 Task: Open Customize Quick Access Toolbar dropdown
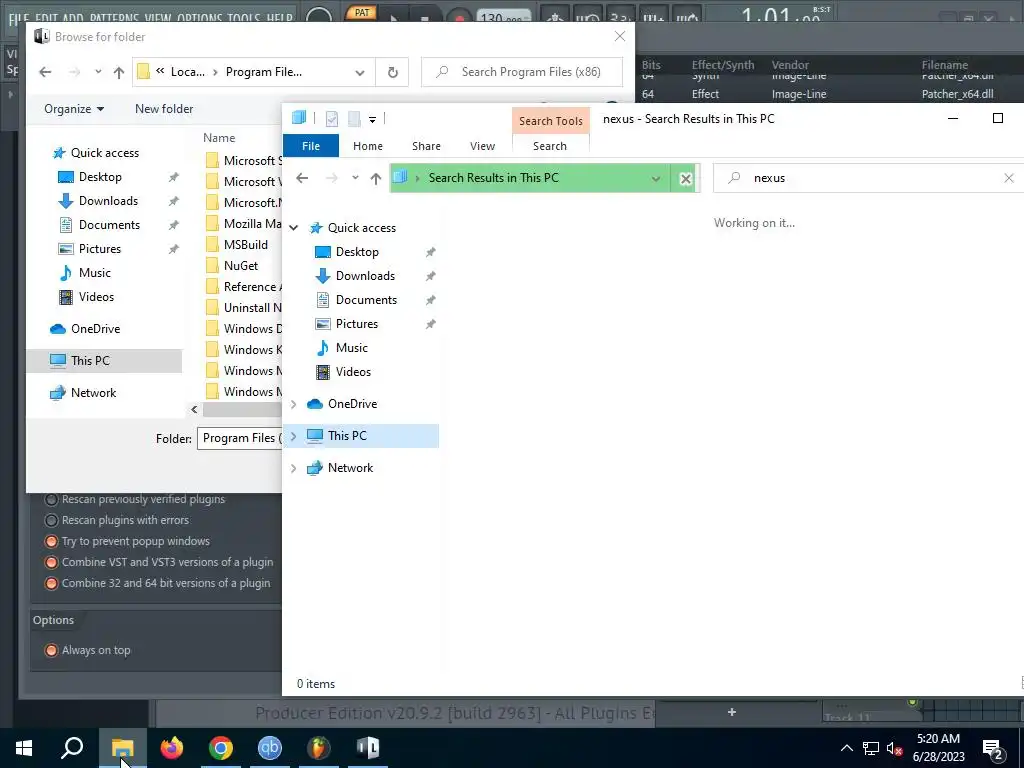tap(372, 120)
